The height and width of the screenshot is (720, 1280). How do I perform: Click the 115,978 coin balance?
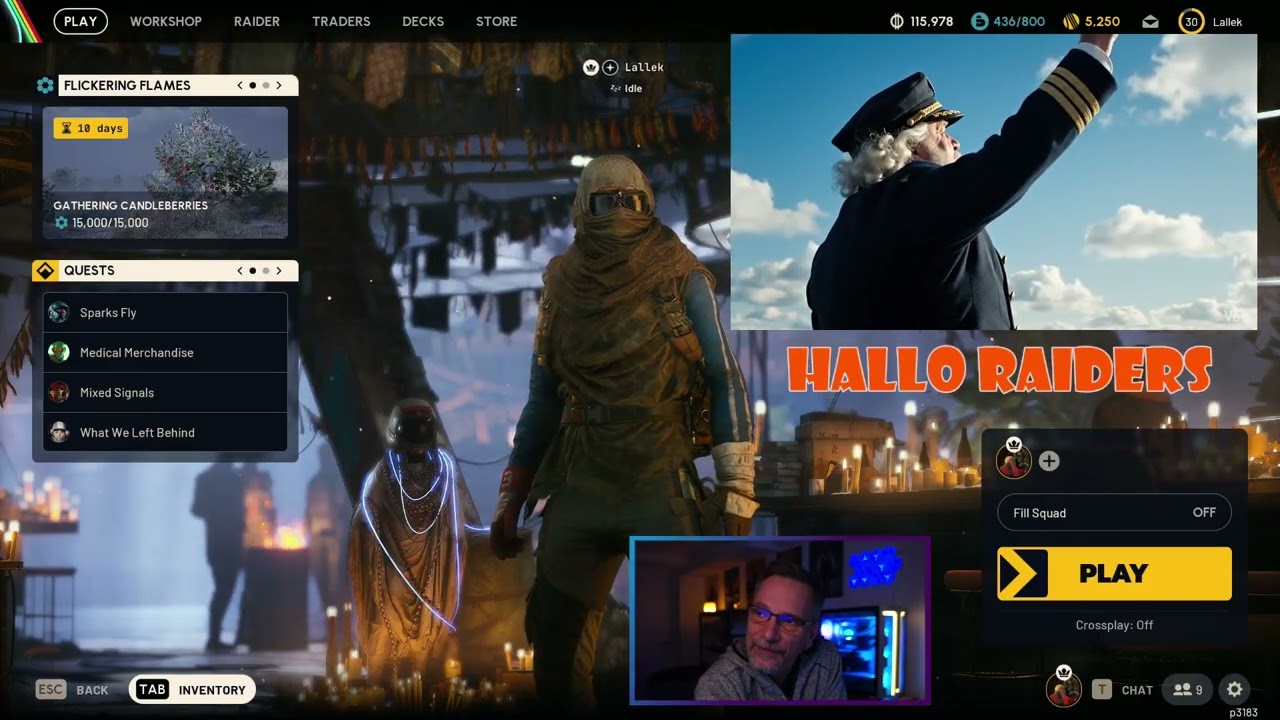click(932, 21)
